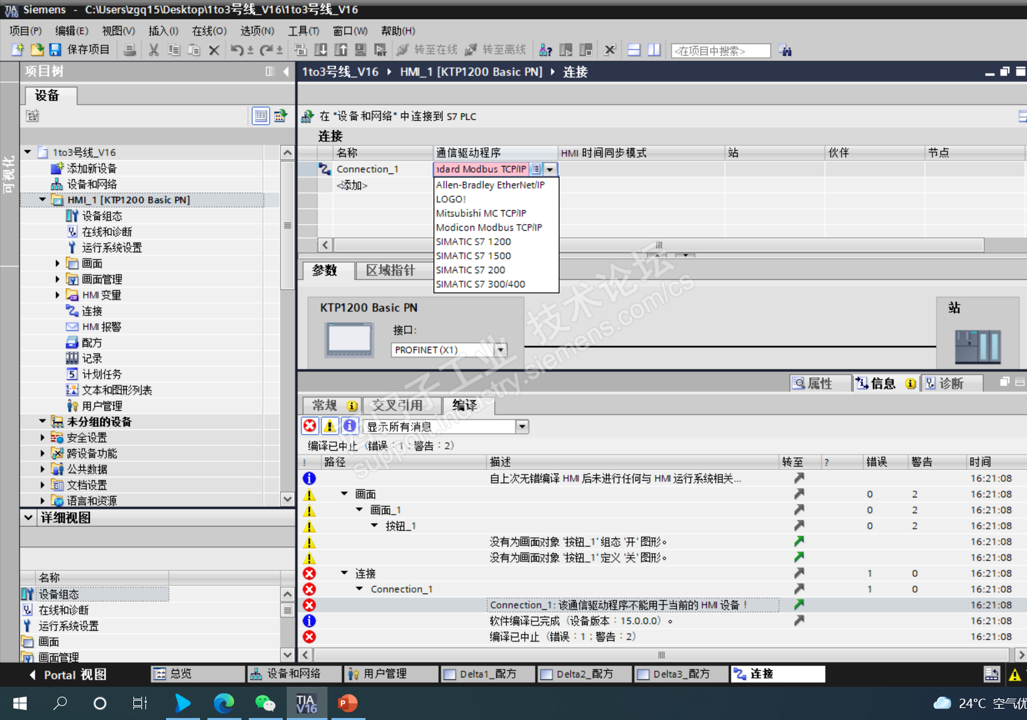1027x720 pixels.
Task: Click the project search input field
Action: pyautogui.click(x=720, y=51)
